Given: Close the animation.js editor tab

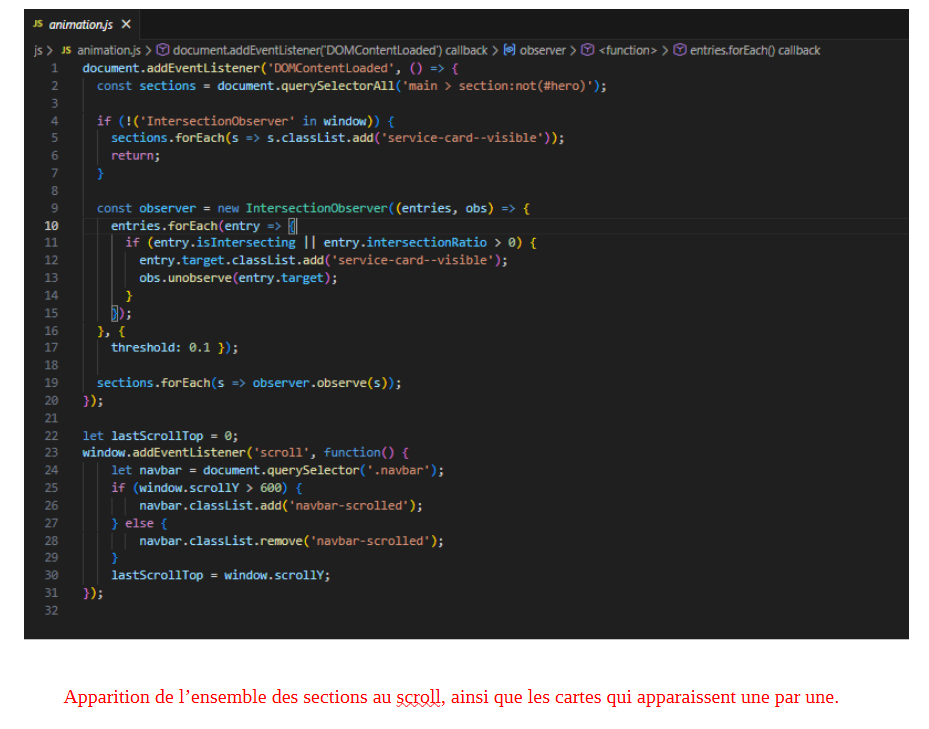Looking at the screenshot, I should click(126, 24).
